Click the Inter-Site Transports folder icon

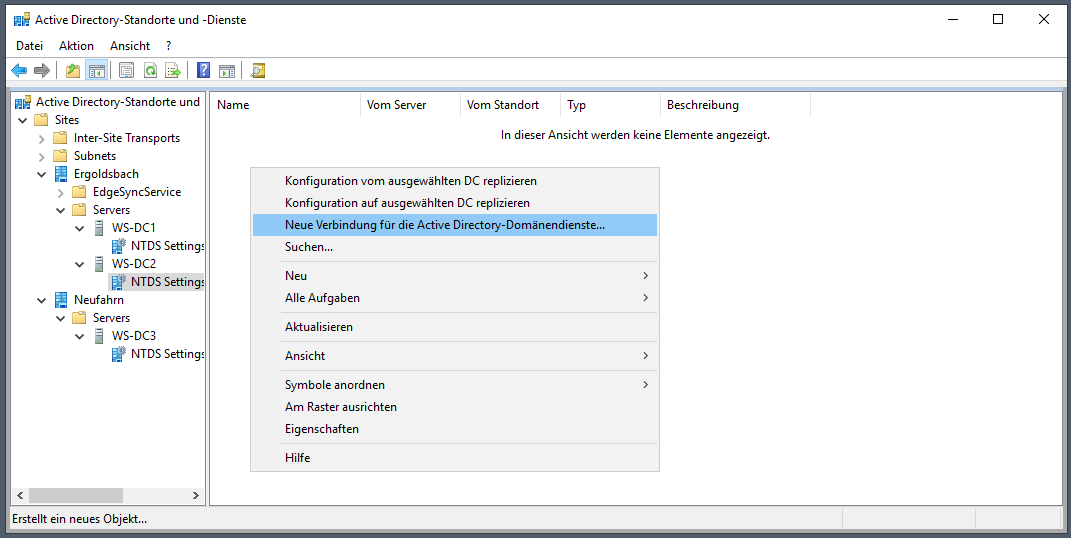coord(61,138)
